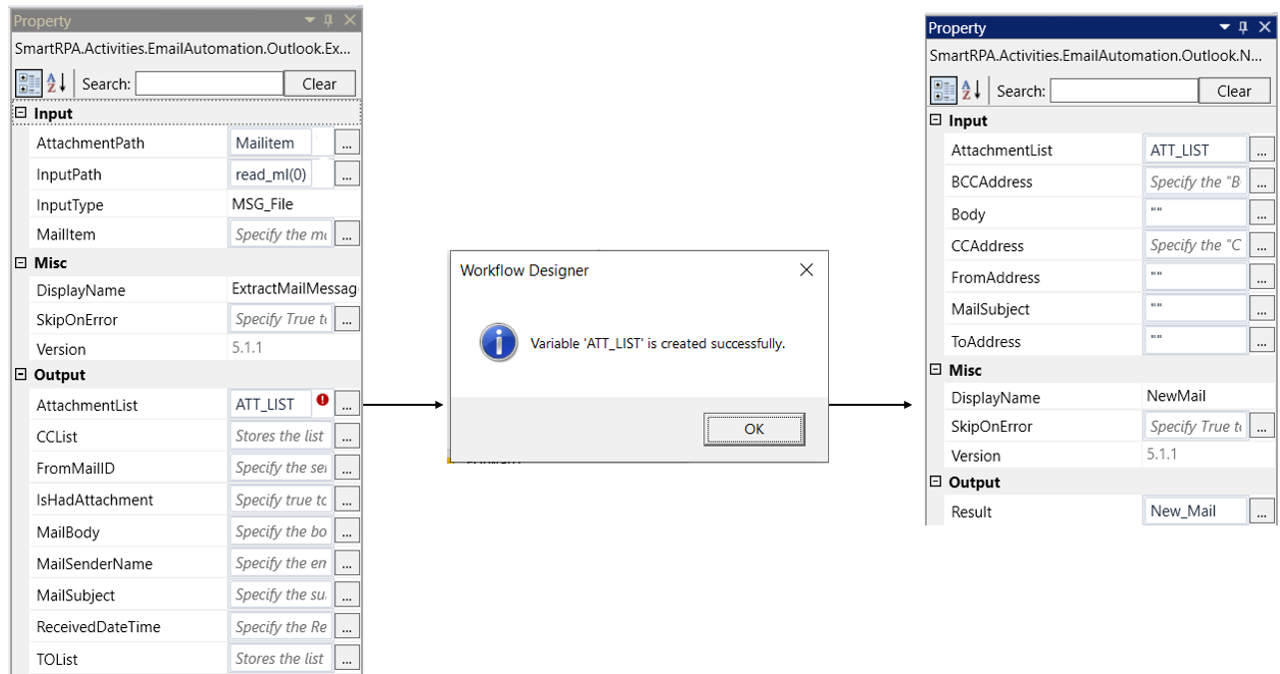Click the Search box in NewMail Property panel
1280x674 pixels.
1123,91
